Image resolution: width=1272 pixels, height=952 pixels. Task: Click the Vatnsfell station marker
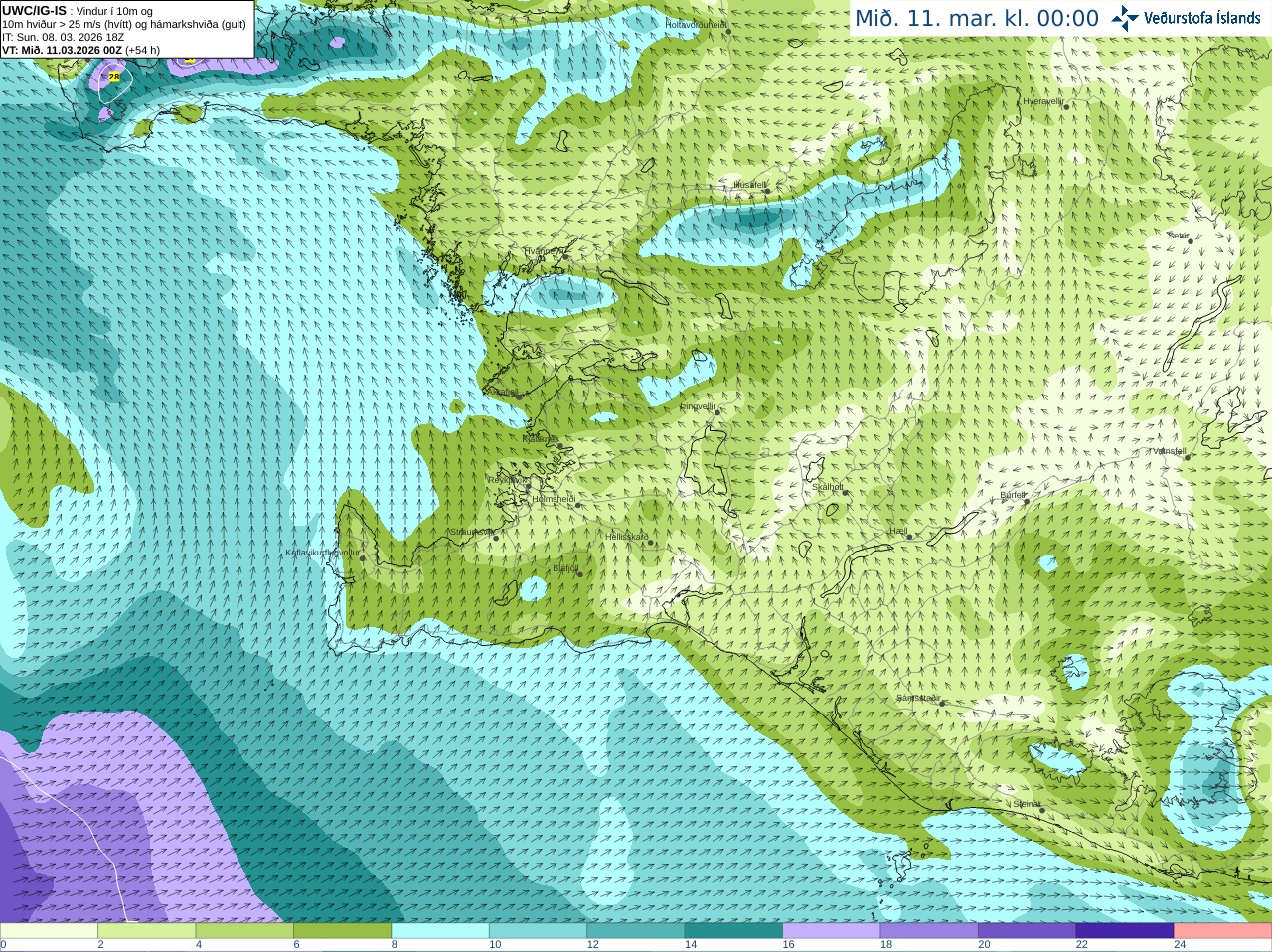(x=1187, y=457)
